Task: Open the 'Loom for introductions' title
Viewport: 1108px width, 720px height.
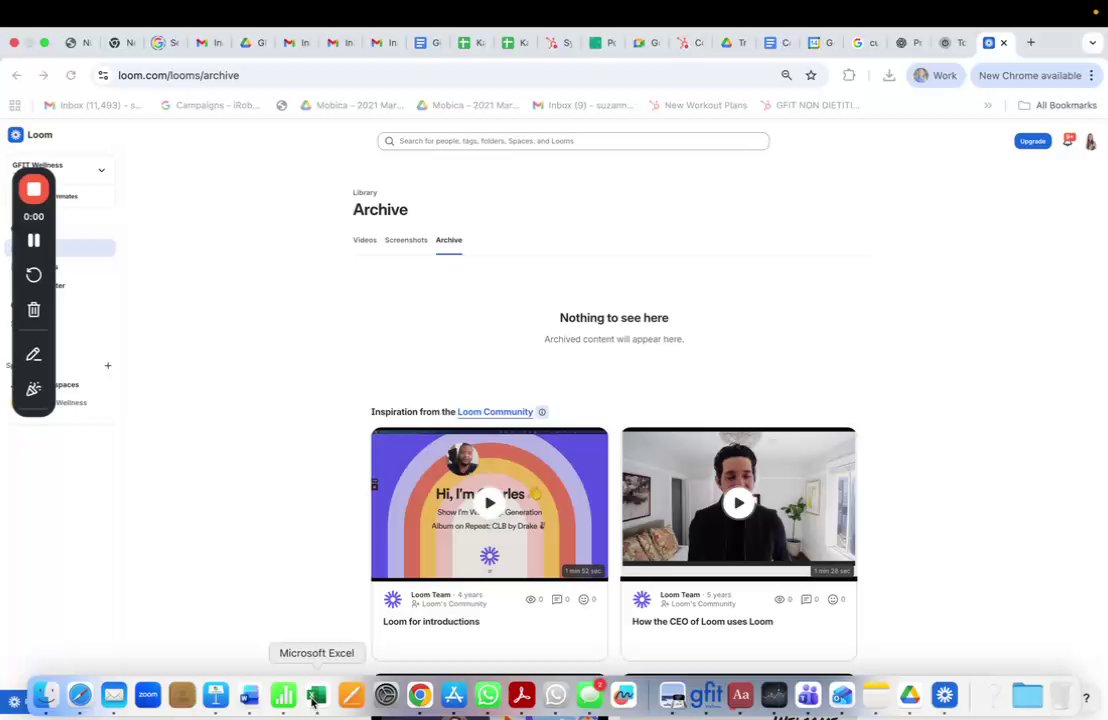Action: [x=431, y=622]
